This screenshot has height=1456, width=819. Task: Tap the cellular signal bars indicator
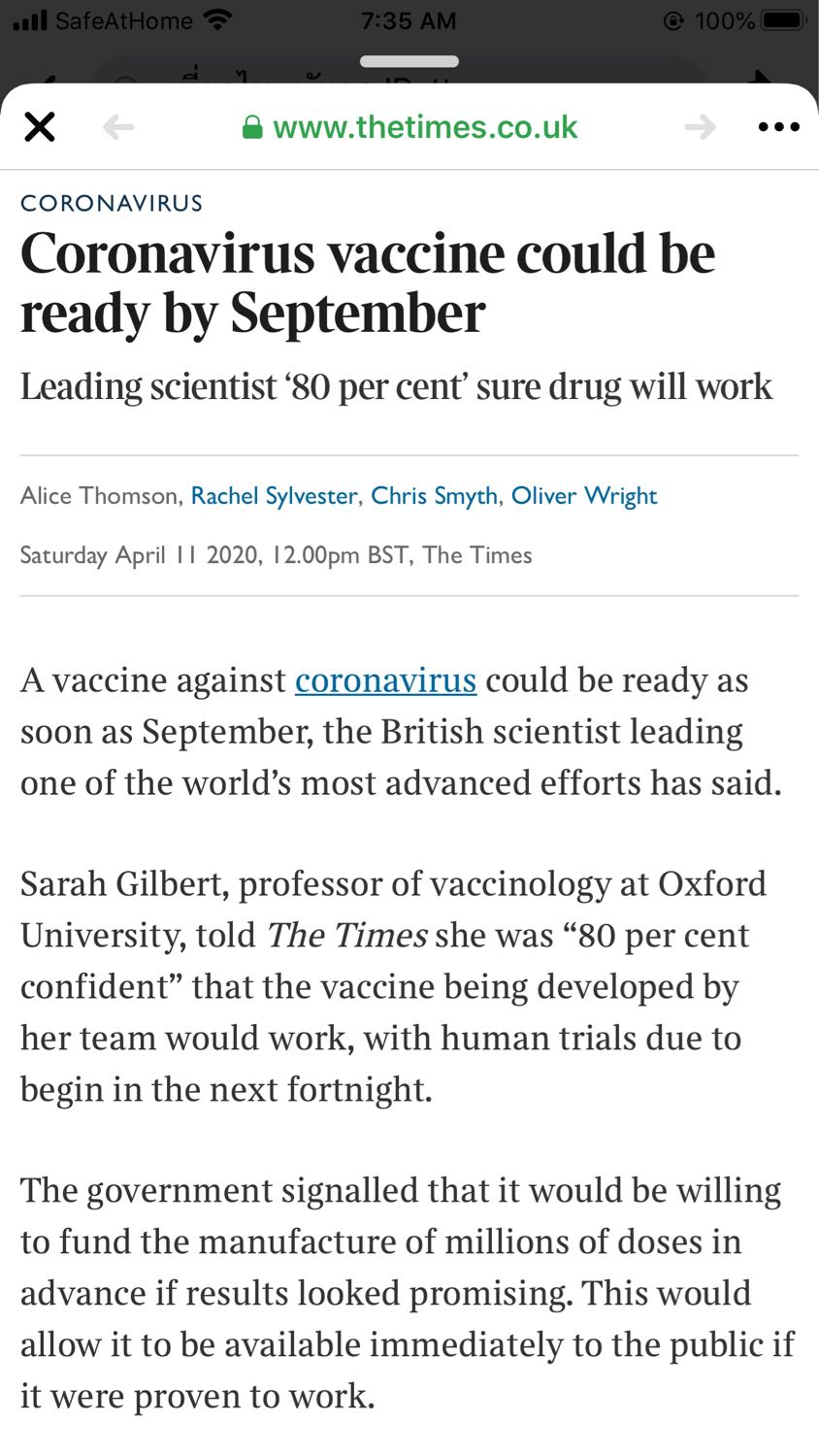[29, 19]
